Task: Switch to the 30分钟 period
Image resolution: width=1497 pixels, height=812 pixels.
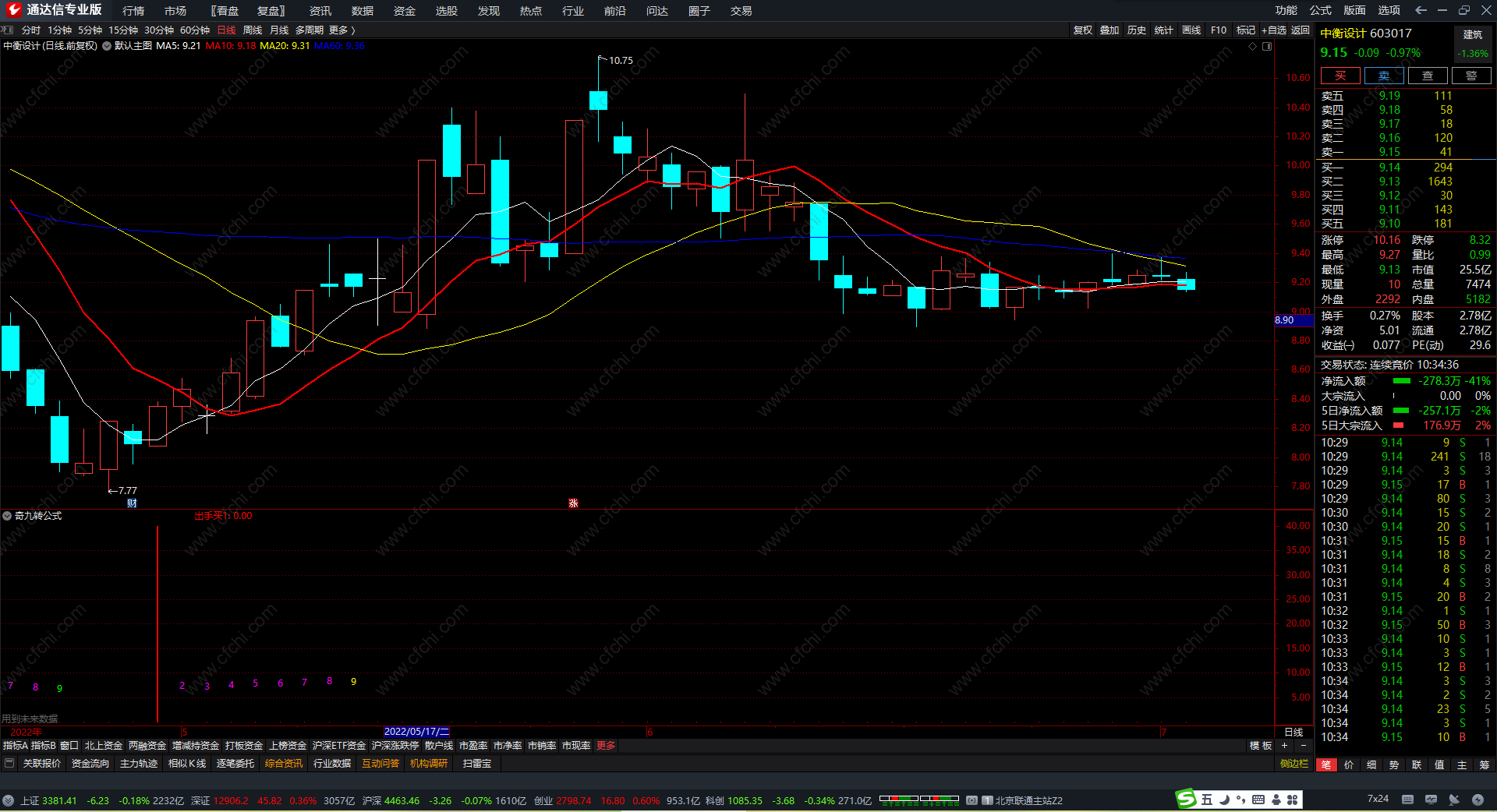Action: [x=159, y=30]
